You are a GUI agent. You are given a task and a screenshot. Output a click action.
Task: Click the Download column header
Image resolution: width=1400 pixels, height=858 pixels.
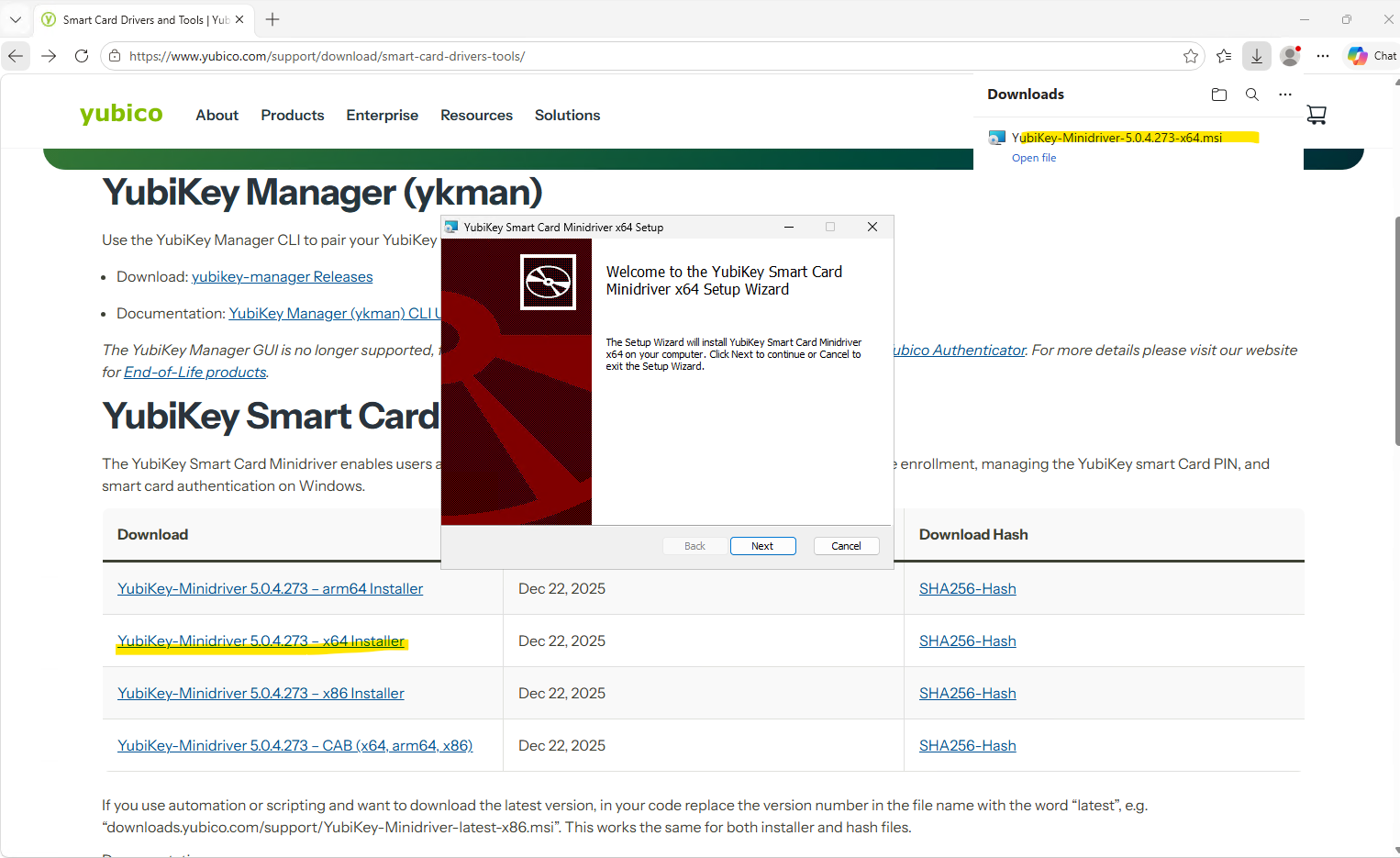(153, 535)
